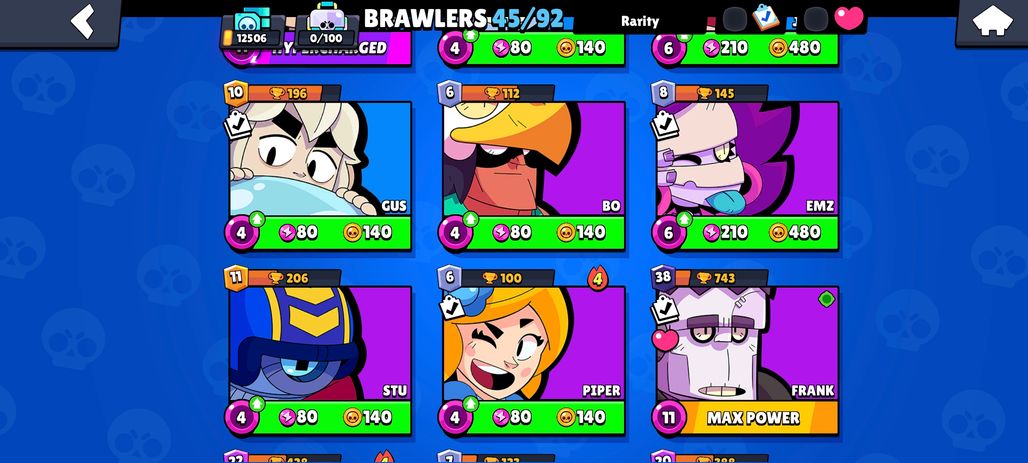Open the coin currency counter showing 12506
1028x463 pixels.
252,30
